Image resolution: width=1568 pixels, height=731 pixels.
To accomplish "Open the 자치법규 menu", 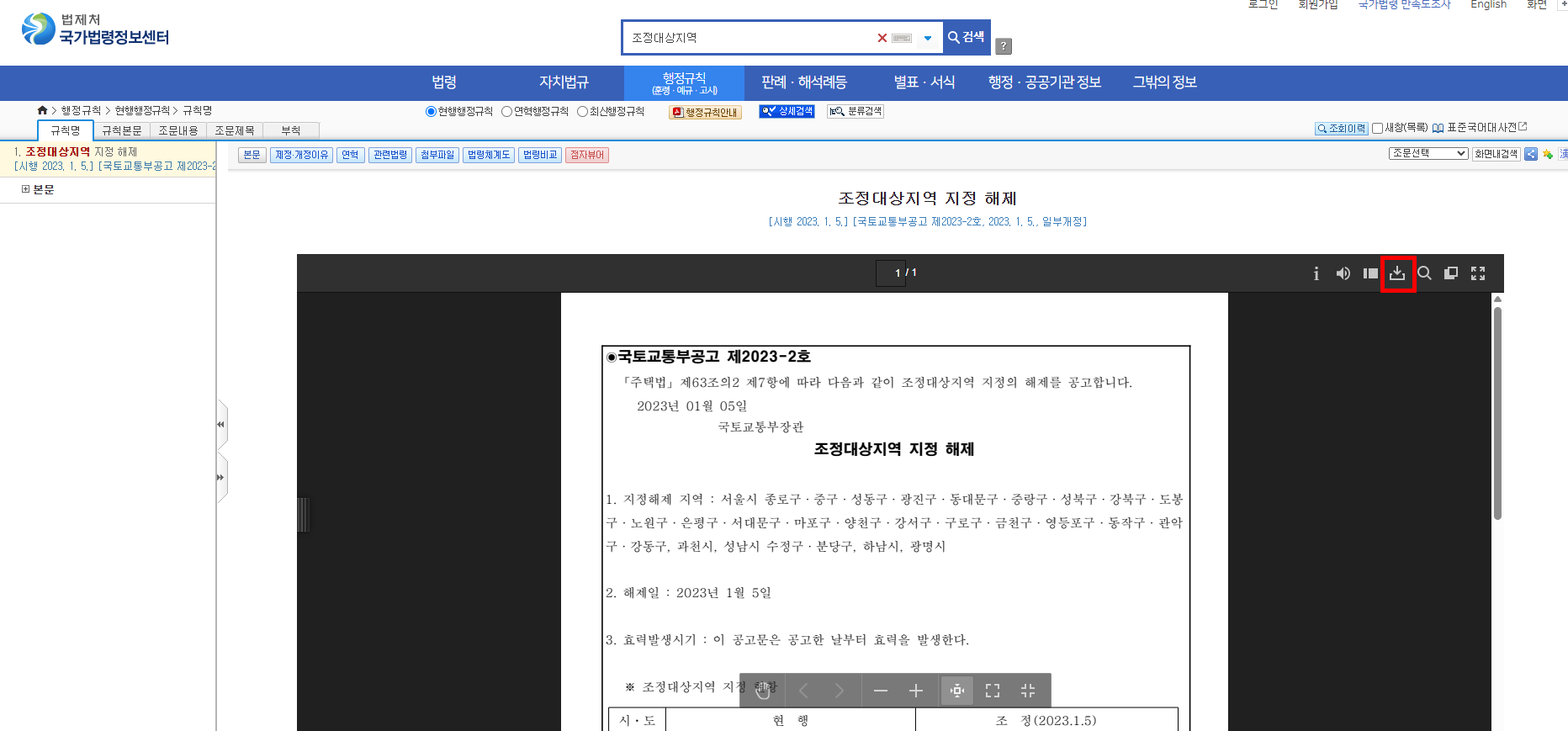I will coord(564,82).
